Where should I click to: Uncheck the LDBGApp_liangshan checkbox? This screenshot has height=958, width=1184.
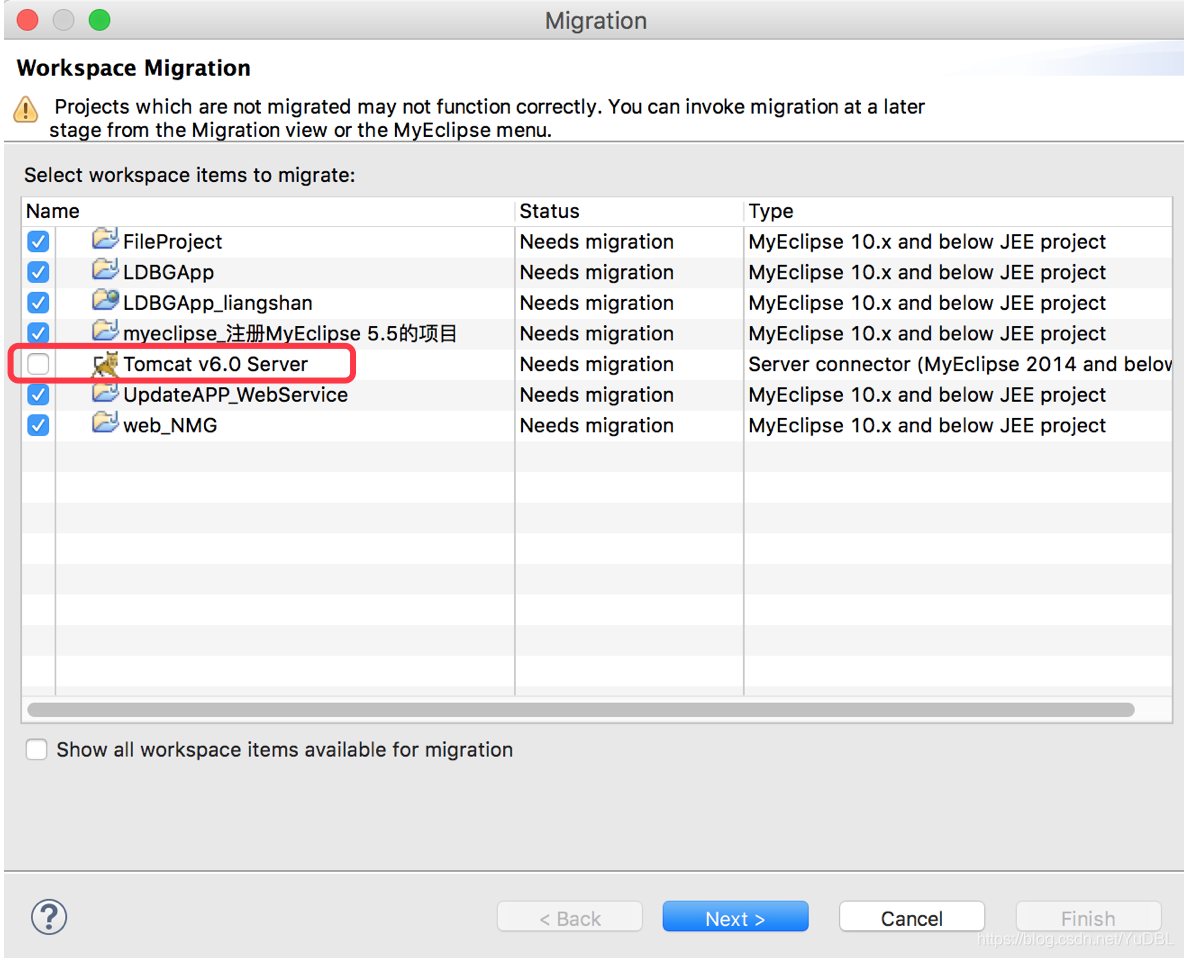pyautogui.click(x=38, y=303)
